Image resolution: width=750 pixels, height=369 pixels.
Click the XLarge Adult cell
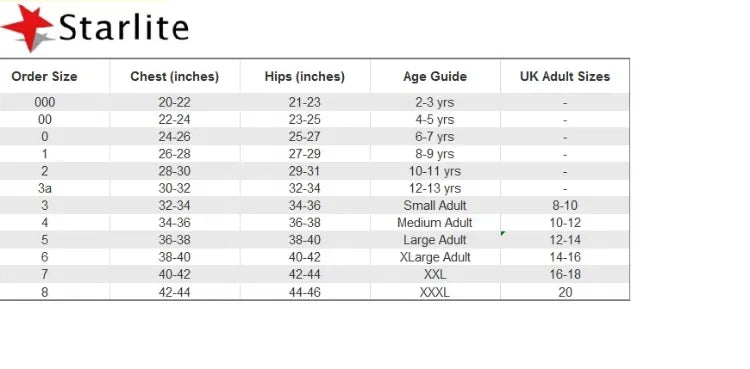(x=435, y=257)
